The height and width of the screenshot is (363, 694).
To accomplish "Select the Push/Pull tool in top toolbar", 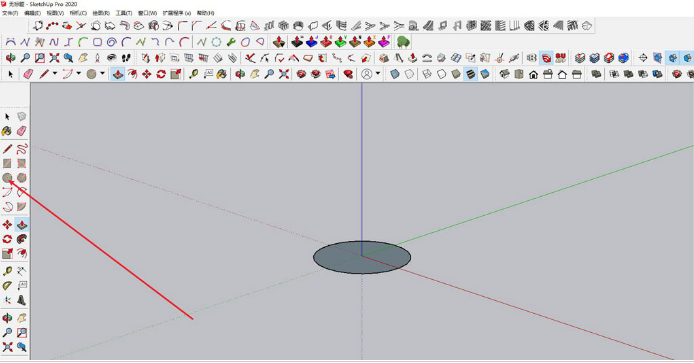I will (118, 74).
